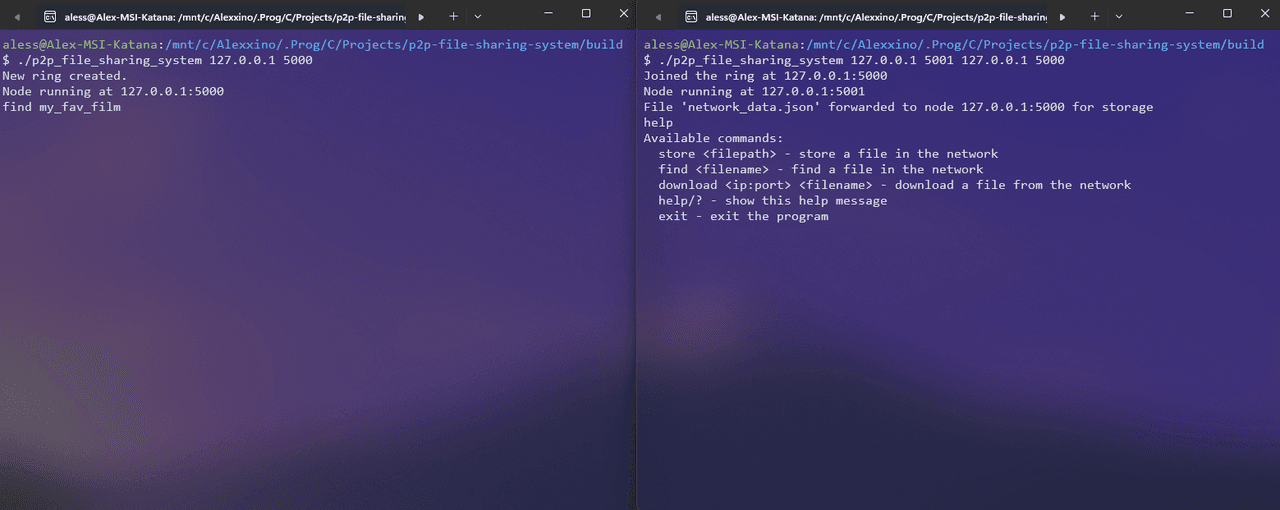Click the 'help/? - show this help message' line
Screen dimensions: 1280x510
click(773, 200)
